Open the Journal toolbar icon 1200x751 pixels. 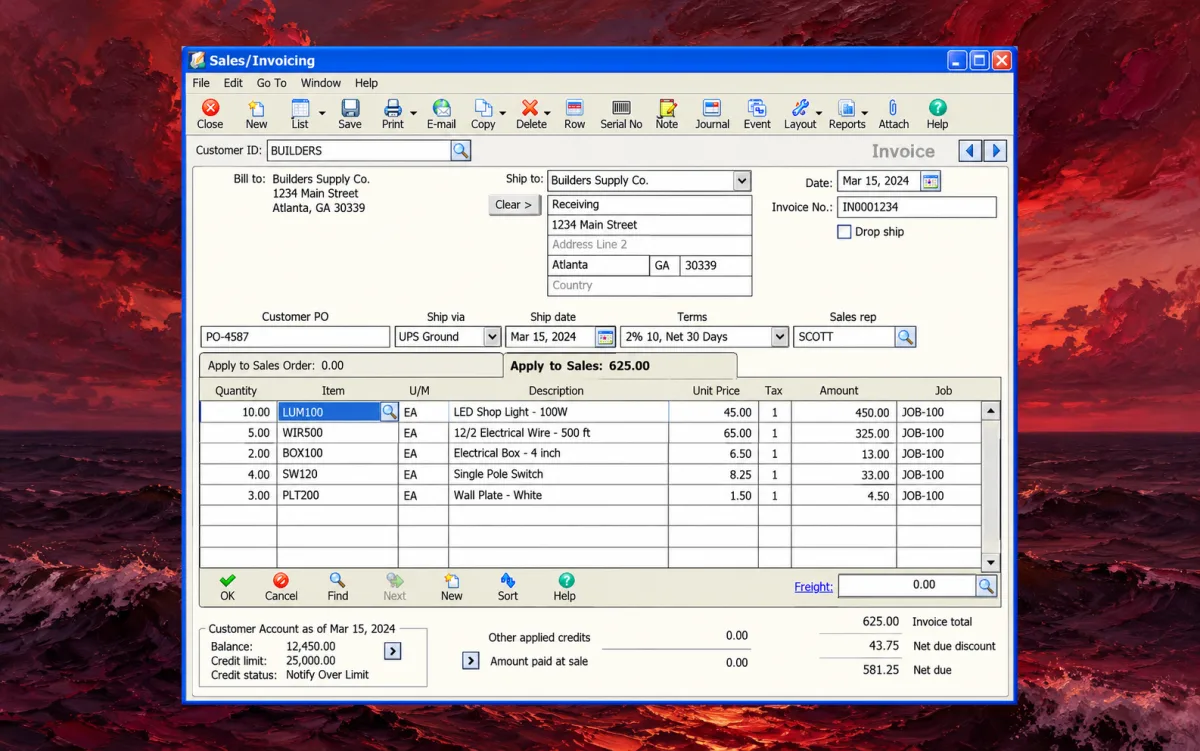[712, 108]
